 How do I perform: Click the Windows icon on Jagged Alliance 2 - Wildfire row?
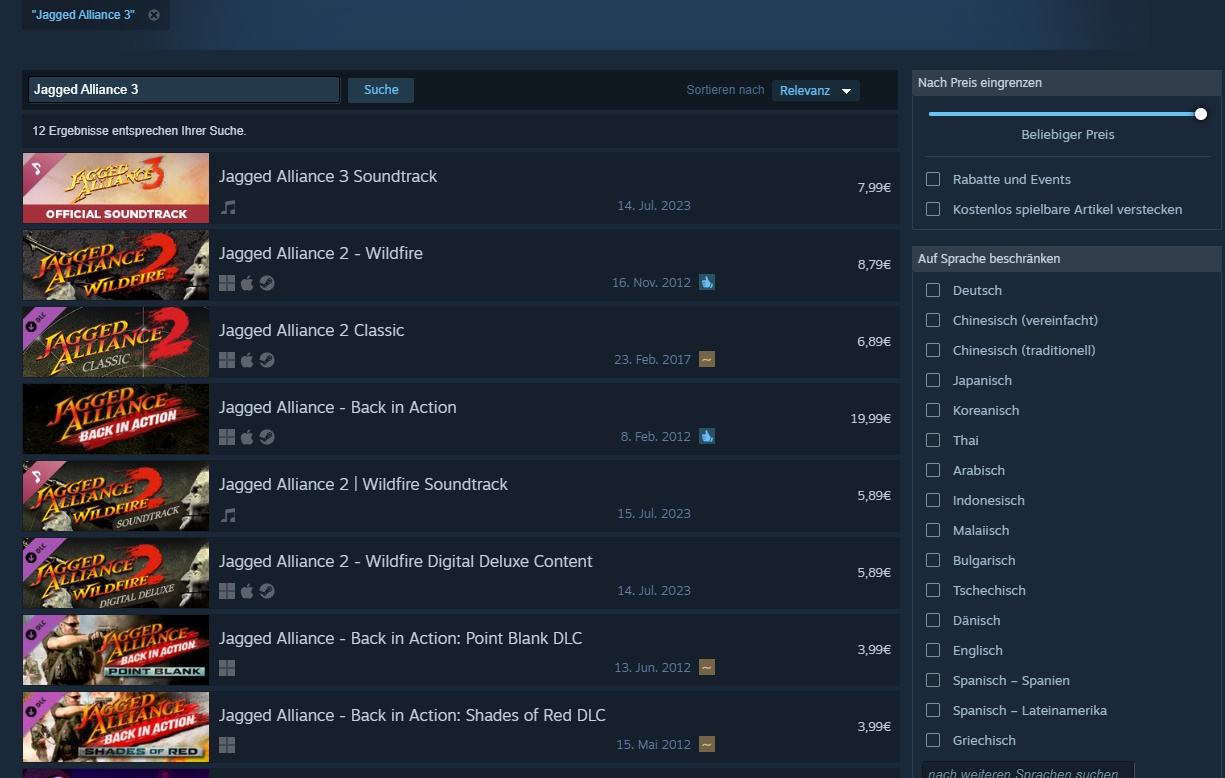227,283
